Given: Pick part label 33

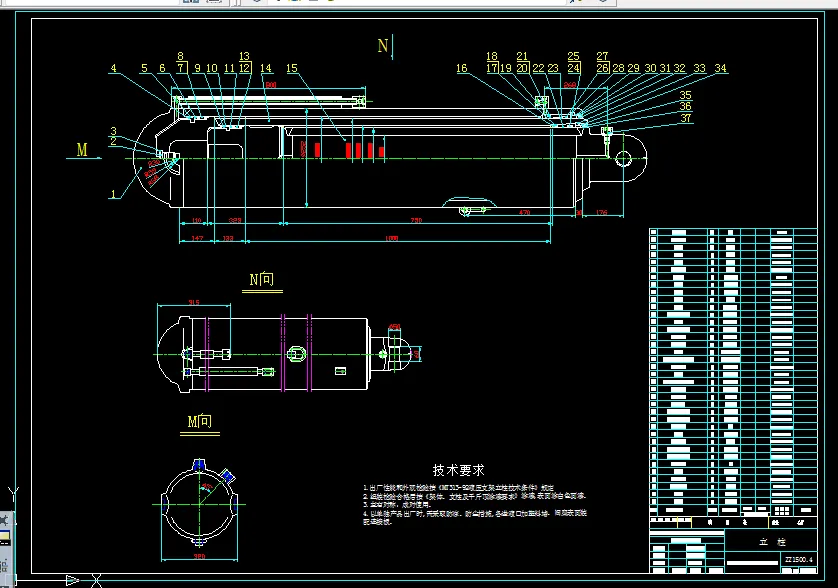Looking at the screenshot, I should [700, 68].
